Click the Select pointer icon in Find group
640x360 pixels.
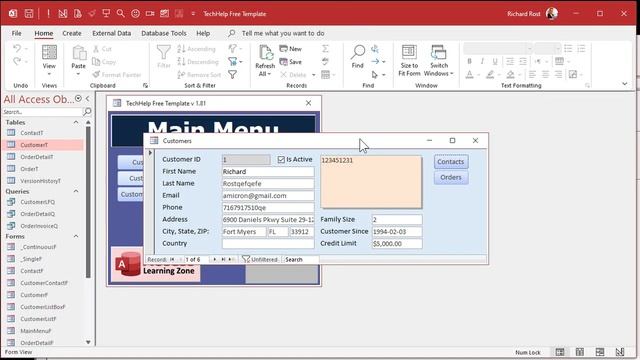(375, 75)
